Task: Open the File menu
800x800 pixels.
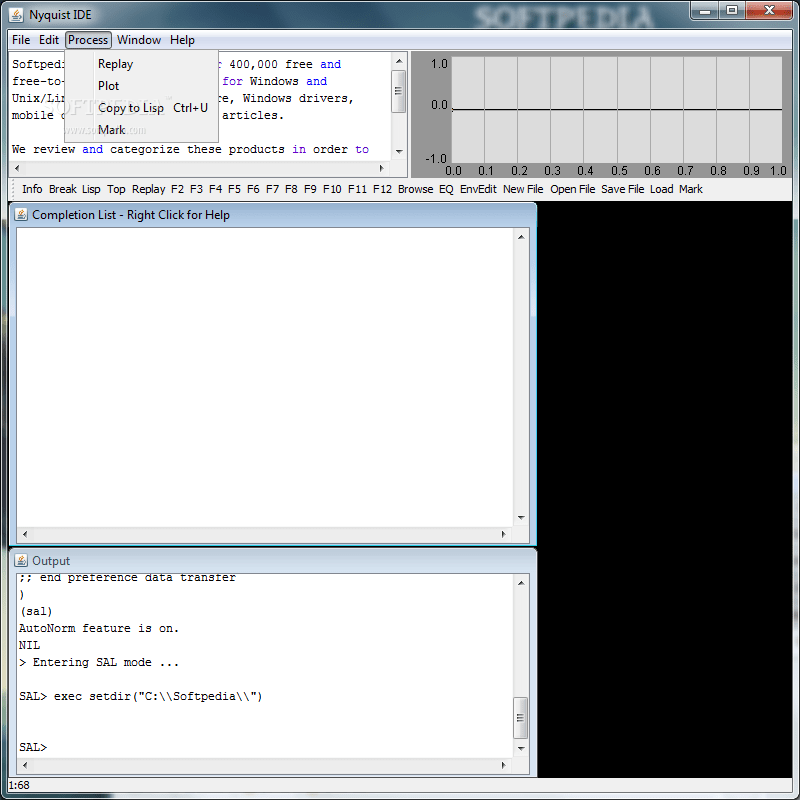Action: (21, 40)
